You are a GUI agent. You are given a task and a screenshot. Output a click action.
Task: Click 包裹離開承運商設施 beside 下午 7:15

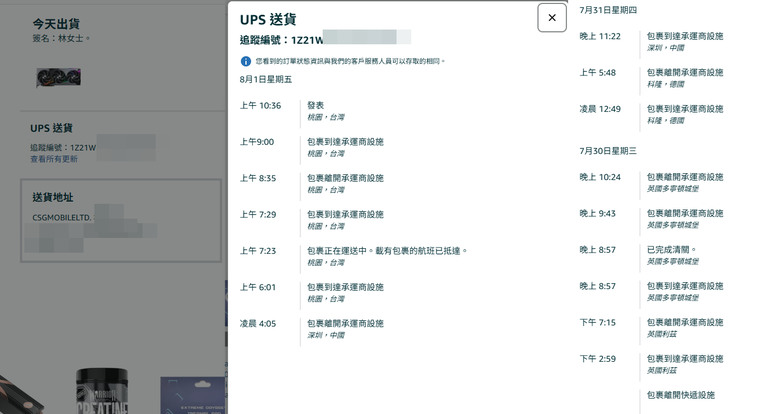click(x=685, y=322)
